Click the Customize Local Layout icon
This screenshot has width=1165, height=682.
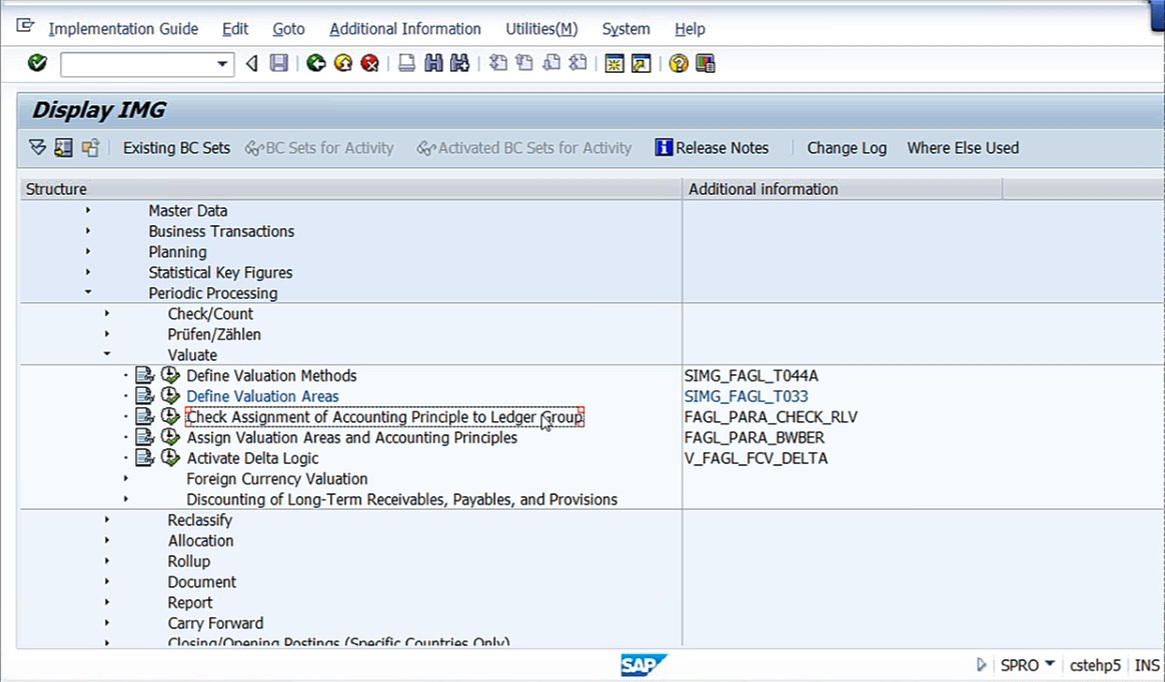(x=705, y=63)
